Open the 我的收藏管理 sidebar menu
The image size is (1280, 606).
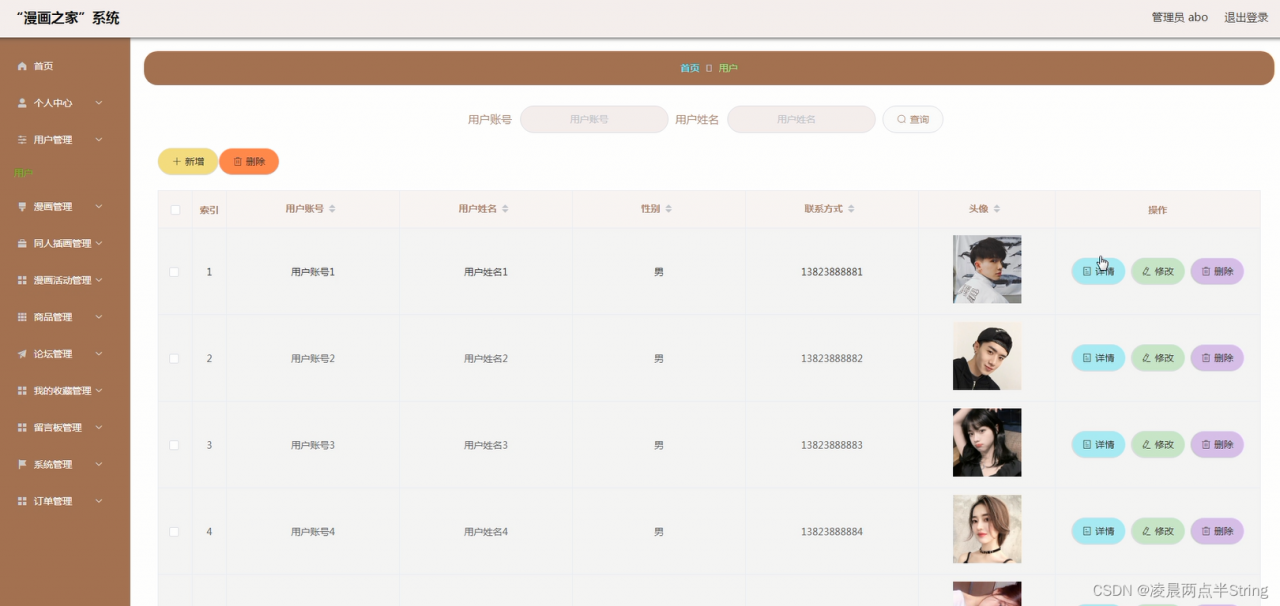pos(65,391)
